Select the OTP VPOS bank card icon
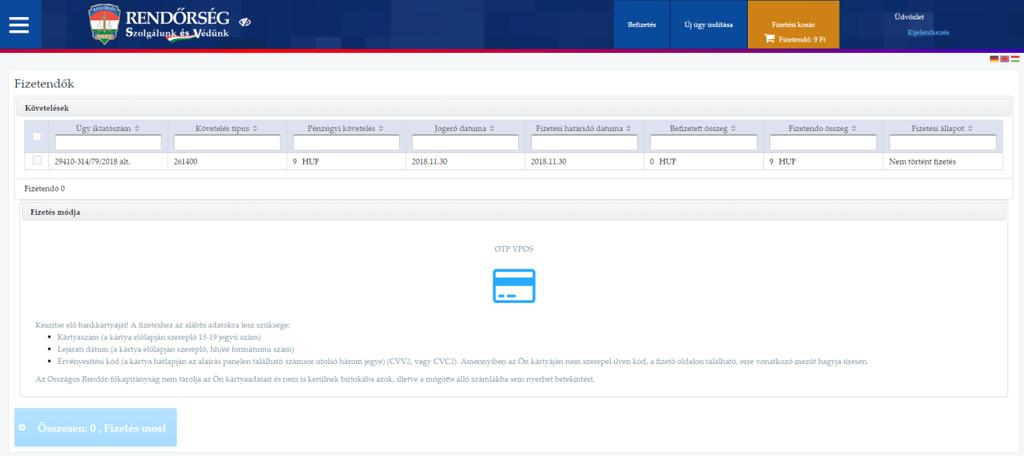The width and height of the screenshot is (1024, 456). 514,285
